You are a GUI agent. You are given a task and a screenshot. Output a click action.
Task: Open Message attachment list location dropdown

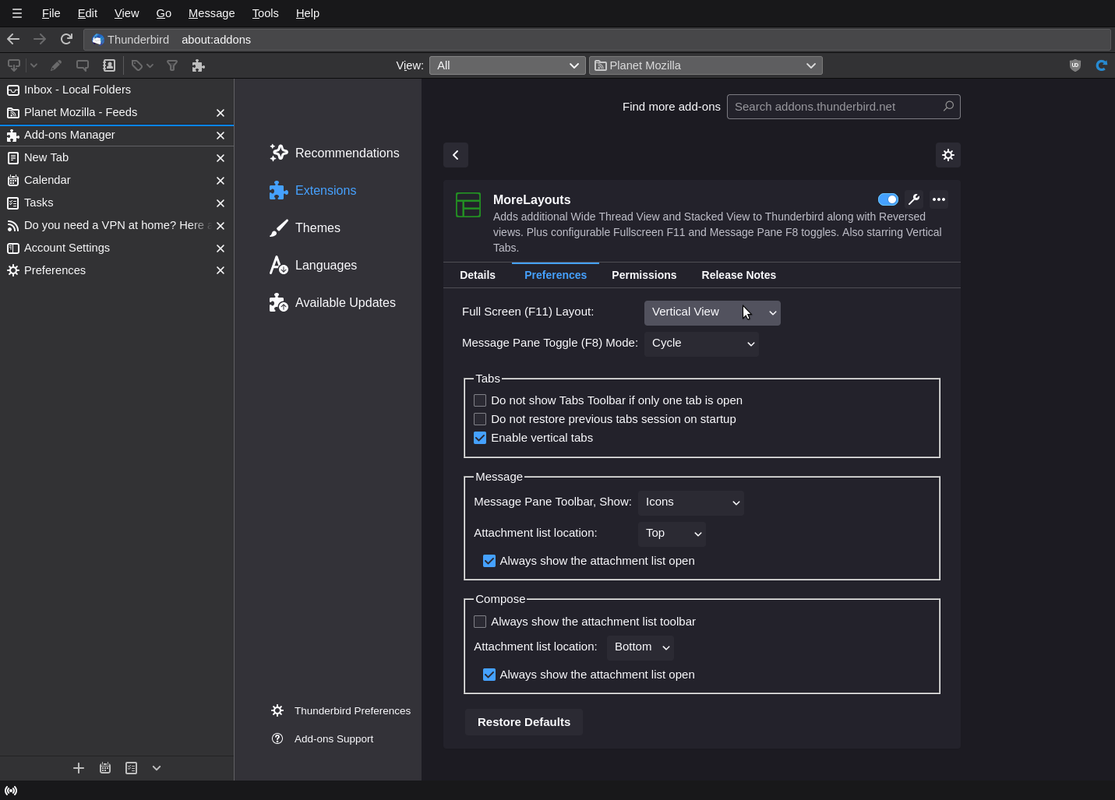point(671,533)
